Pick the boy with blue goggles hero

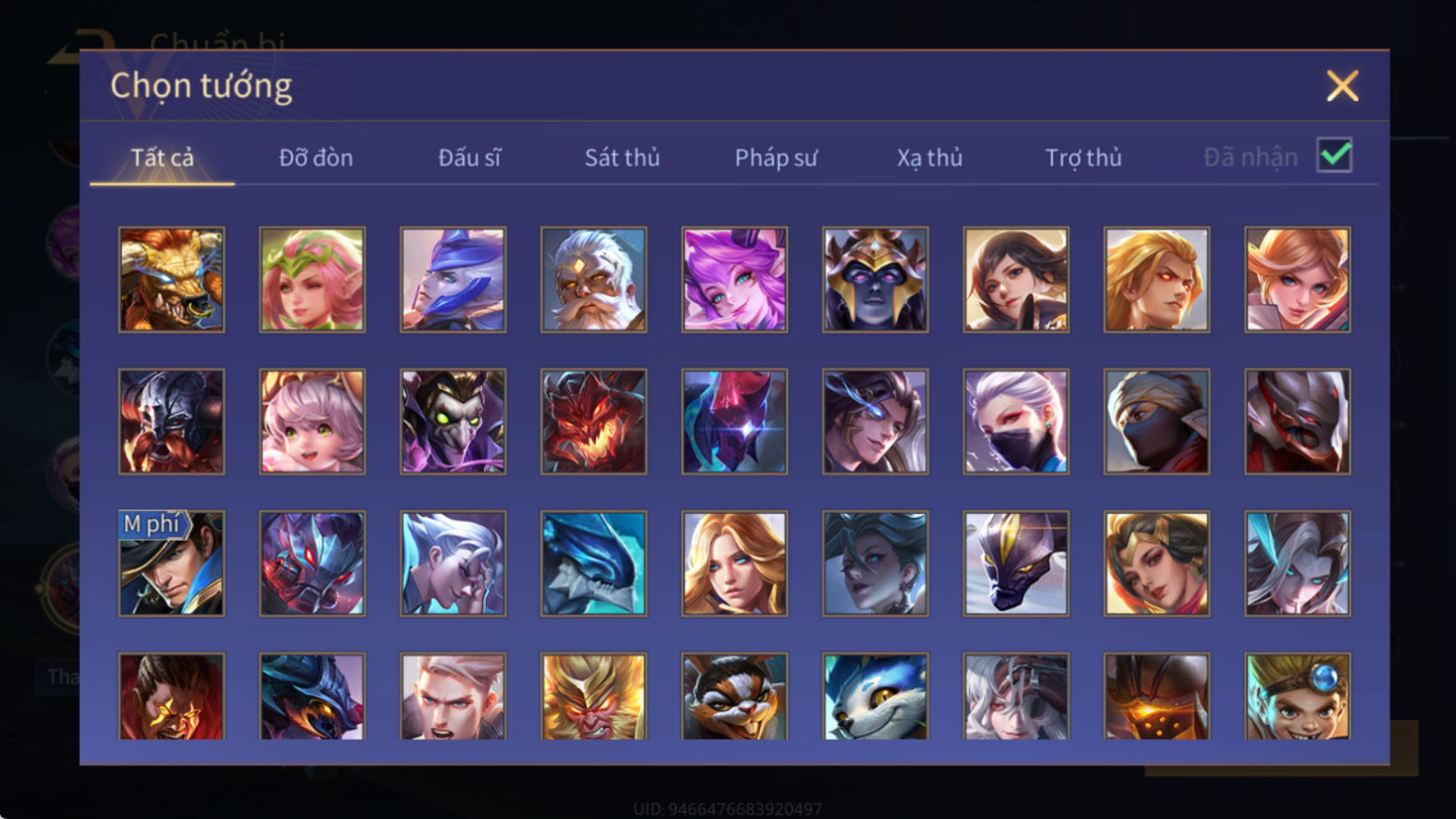click(1297, 696)
